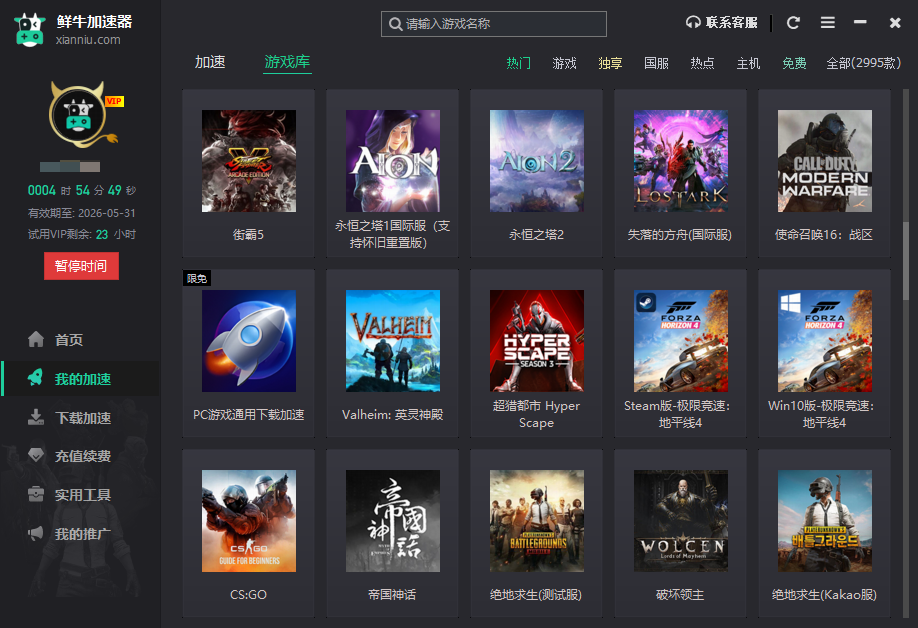
Task: Select the Wolcen 破坏领主 cover
Action: [681, 521]
